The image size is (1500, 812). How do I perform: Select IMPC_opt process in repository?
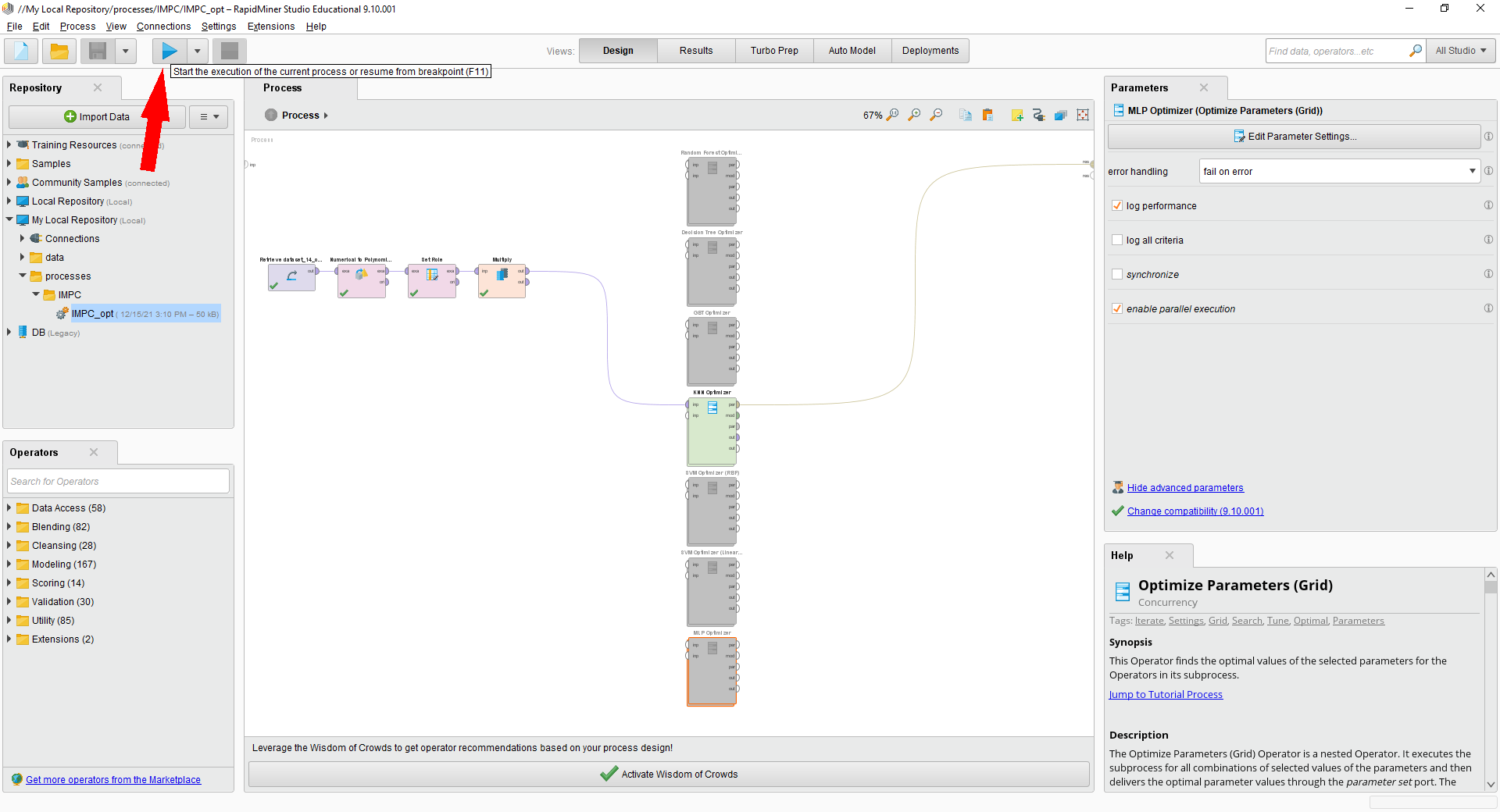point(145,313)
